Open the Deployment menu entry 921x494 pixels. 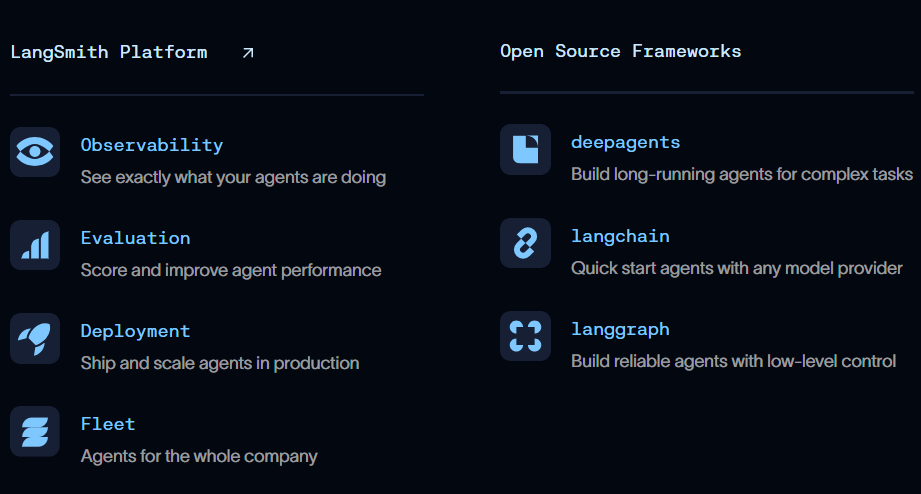135,331
